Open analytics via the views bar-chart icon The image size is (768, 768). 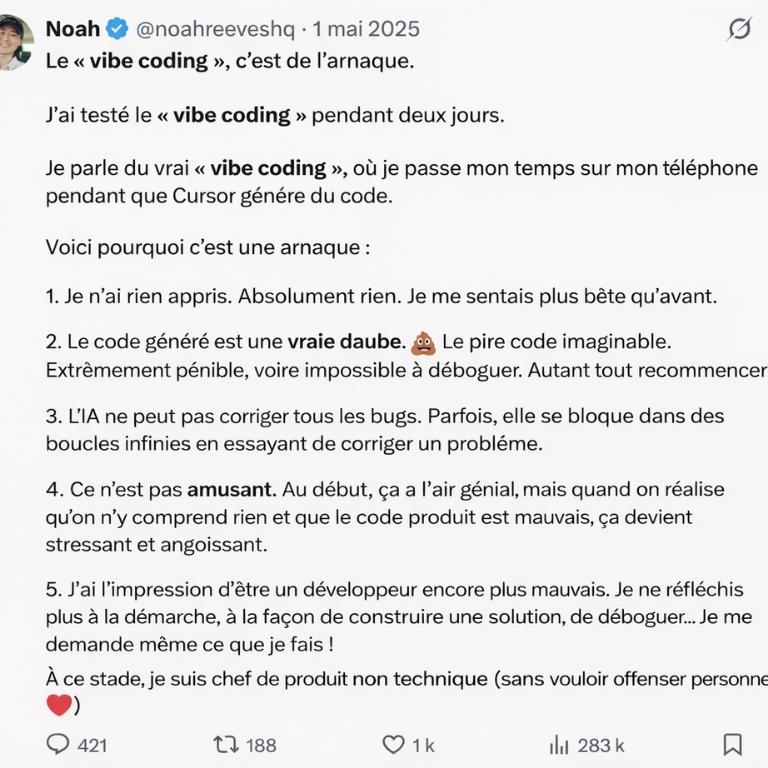tap(559, 744)
